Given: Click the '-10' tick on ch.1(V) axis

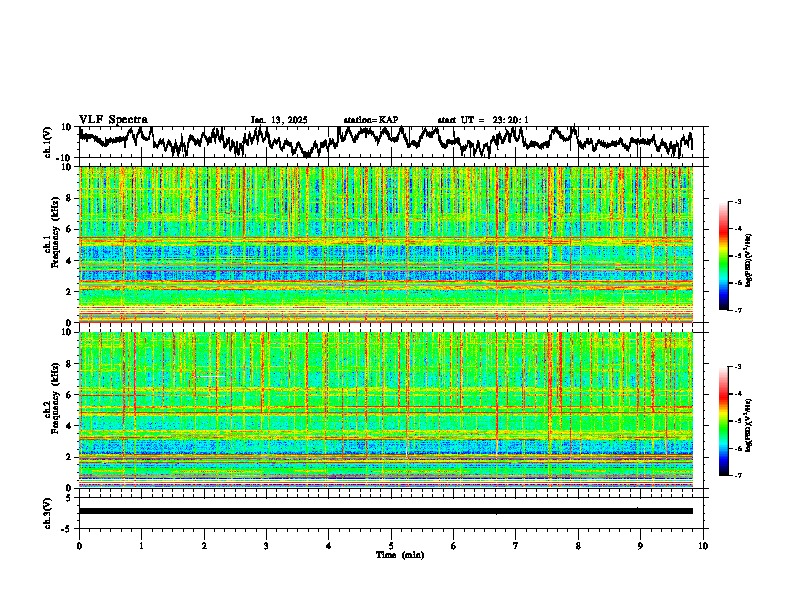Looking at the screenshot, I should 65,158.
